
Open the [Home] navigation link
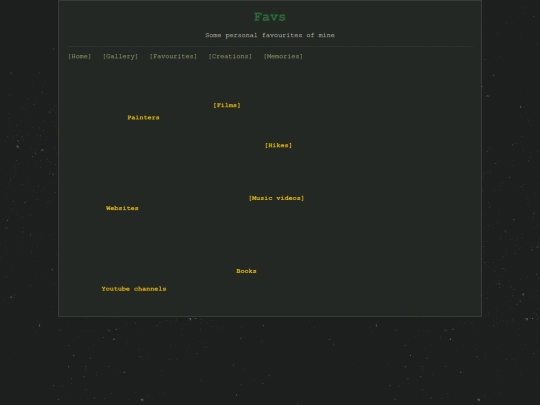[80, 56]
